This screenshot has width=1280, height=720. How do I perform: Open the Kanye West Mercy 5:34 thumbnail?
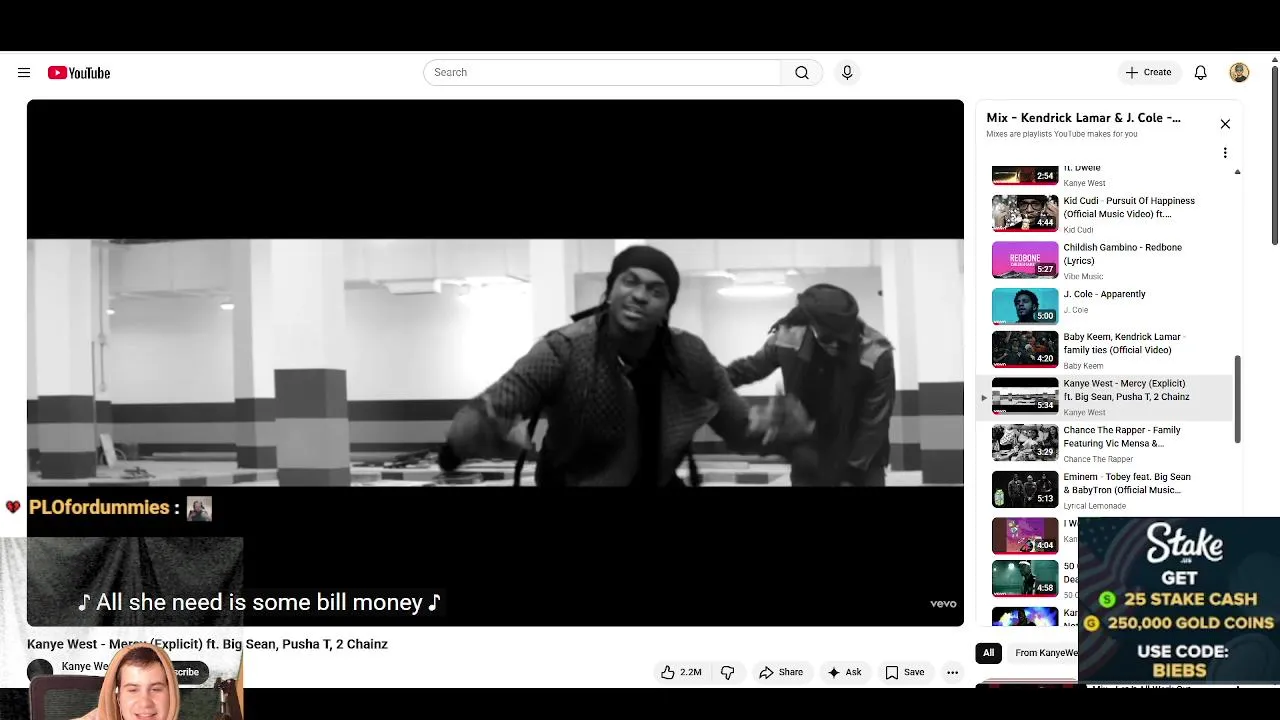[x=1025, y=396]
